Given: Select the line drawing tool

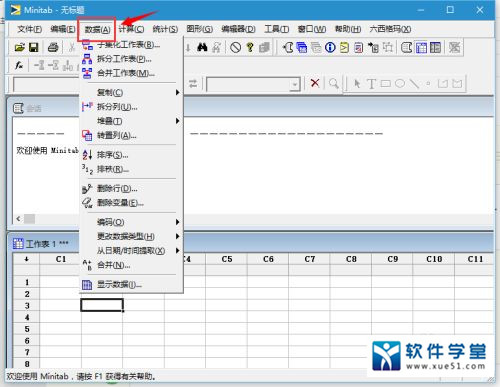Looking at the screenshot, I should pos(414,83).
